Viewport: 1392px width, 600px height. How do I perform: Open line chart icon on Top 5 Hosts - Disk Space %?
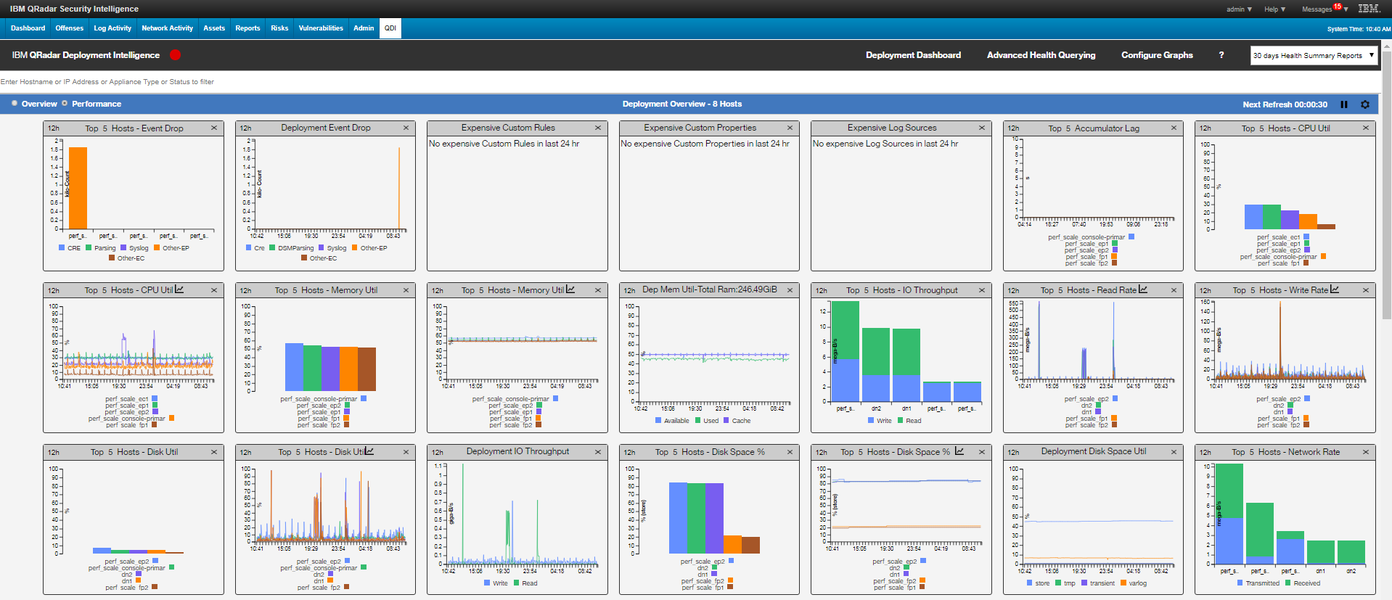[x=959, y=452]
